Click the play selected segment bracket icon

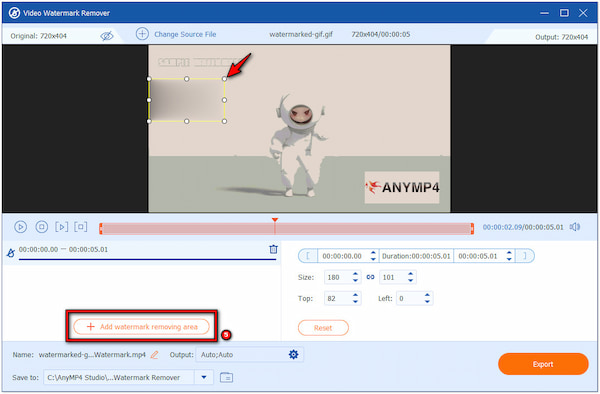(x=81, y=227)
